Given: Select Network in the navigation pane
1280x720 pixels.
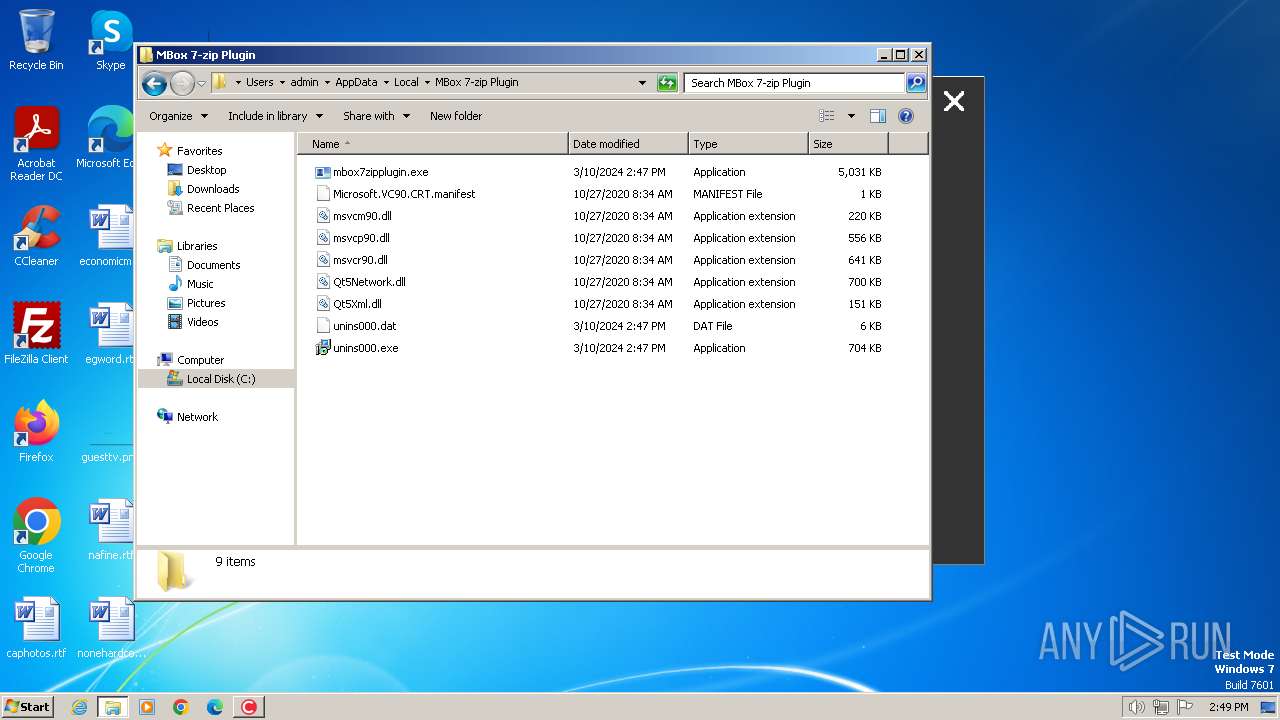Looking at the screenshot, I should click(197, 417).
